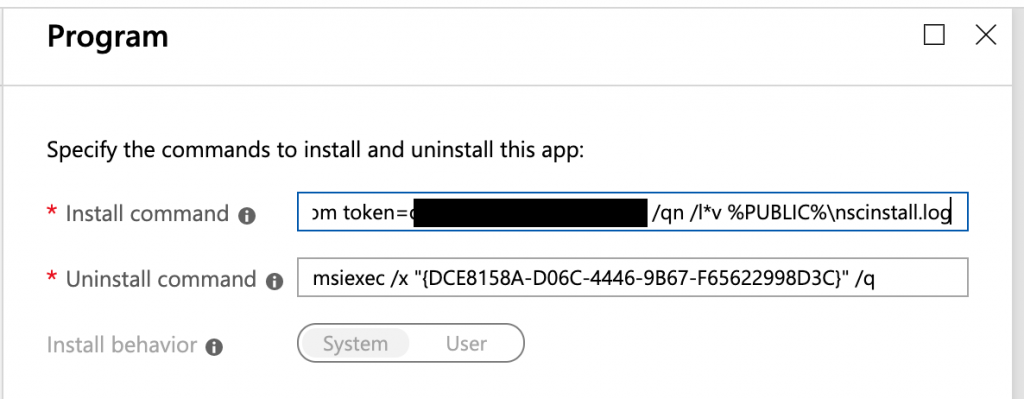The height and width of the screenshot is (399, 1024).
Task: Click the 'Specify the commands' instruction text
Action: (315, 150)
